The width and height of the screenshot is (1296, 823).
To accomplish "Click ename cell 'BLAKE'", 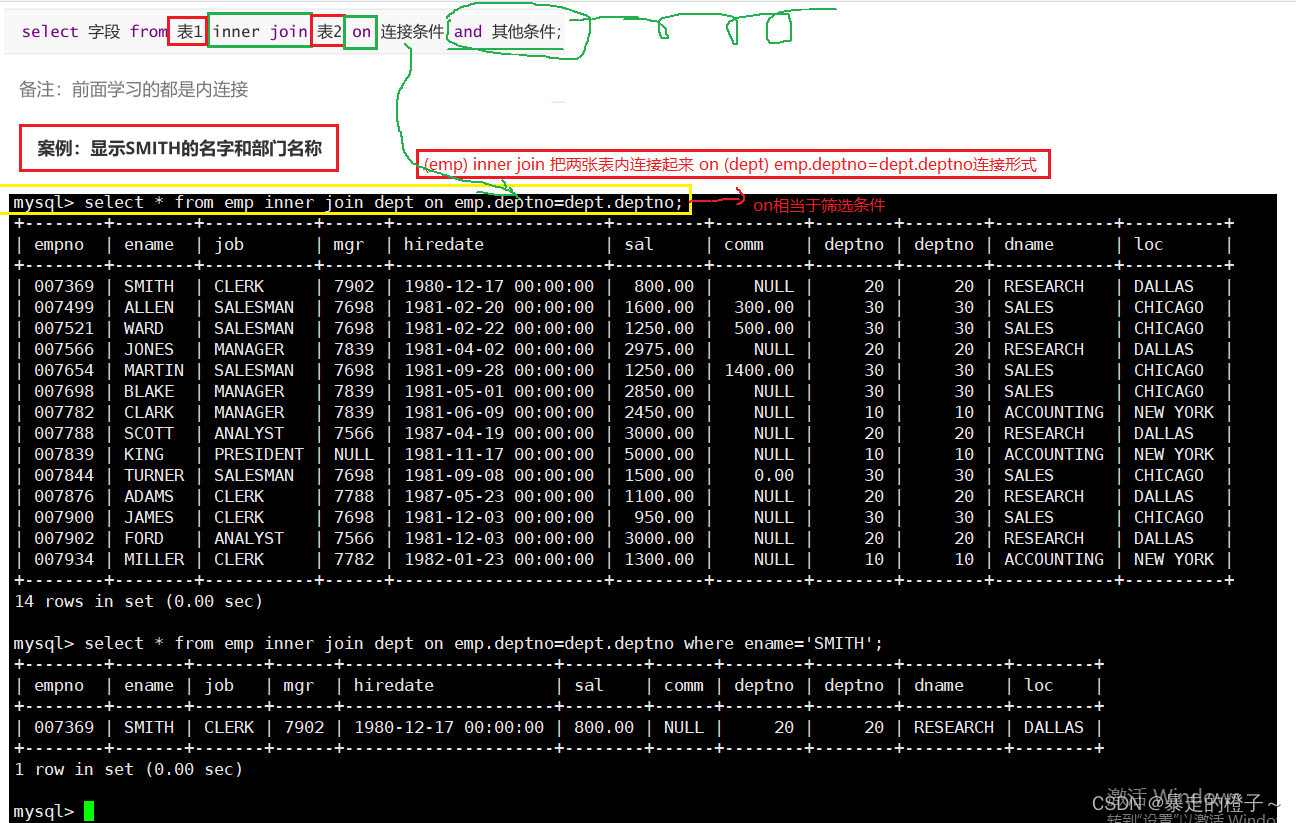I will (149, 391).
